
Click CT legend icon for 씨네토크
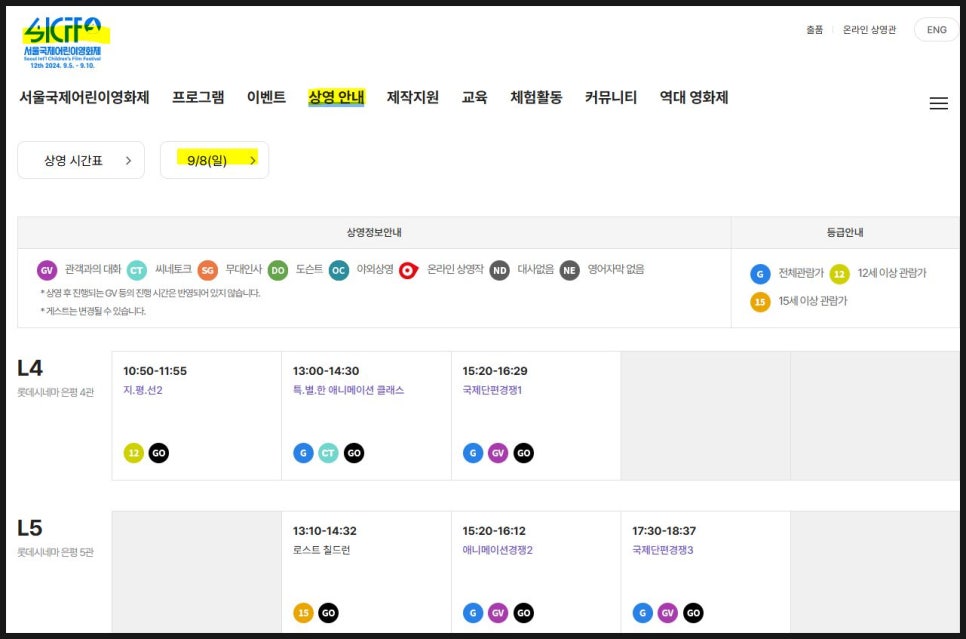[x=137, y=270]
